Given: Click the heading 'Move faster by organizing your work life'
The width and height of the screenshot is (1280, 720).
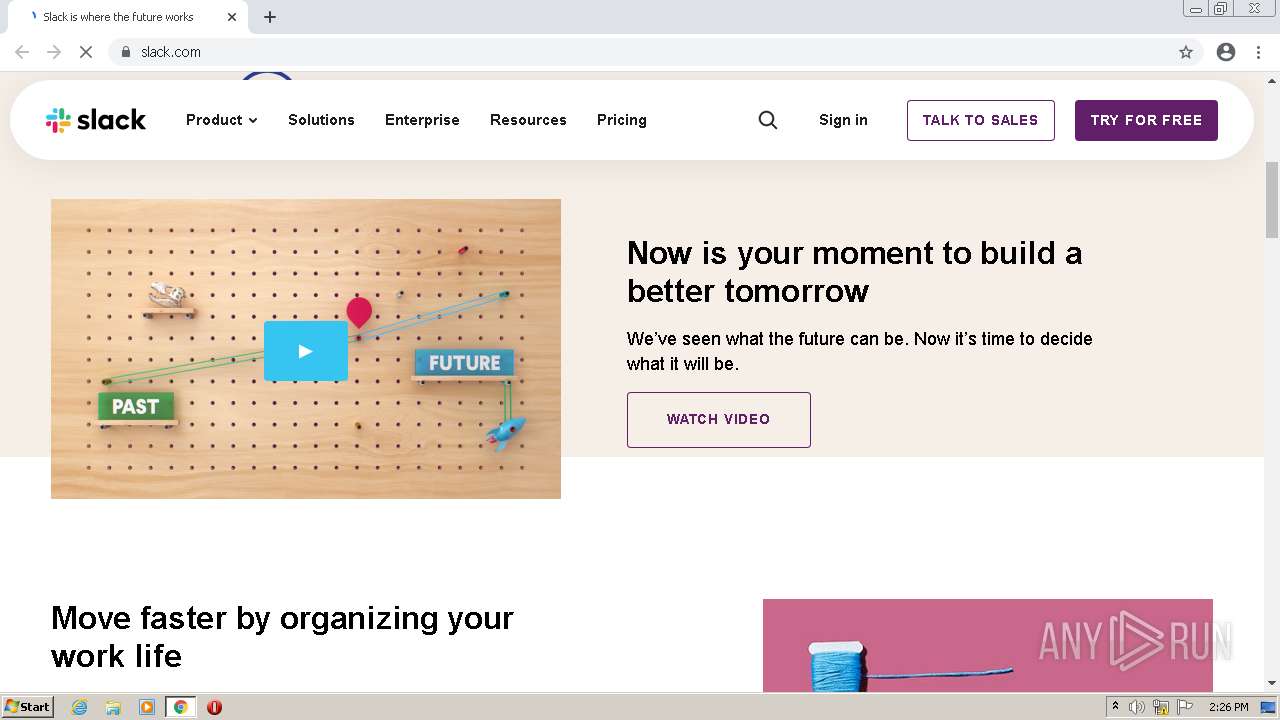Looking at the screenshot, I should [x=282, y=637].
